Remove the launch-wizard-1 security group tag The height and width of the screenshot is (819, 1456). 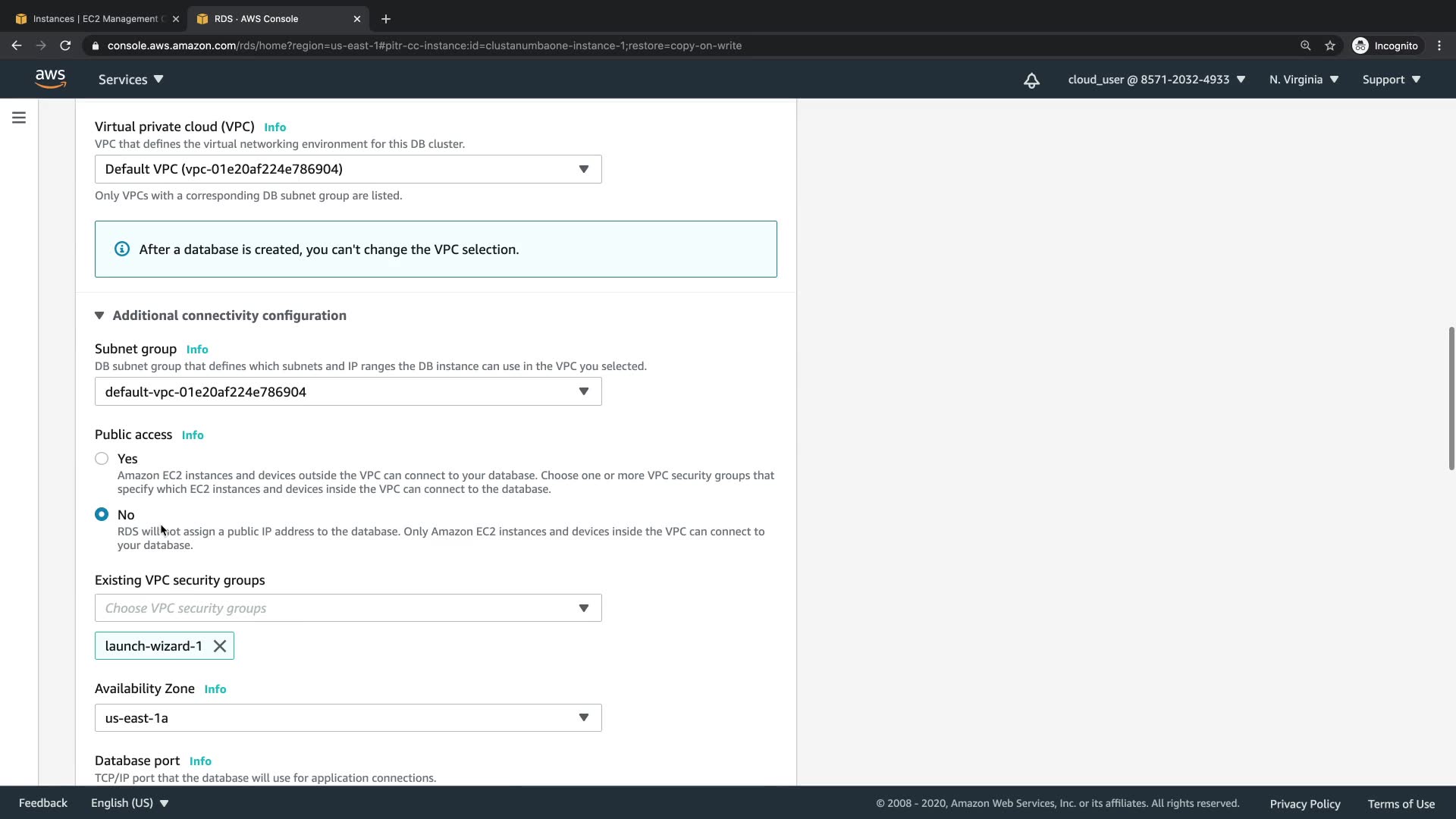tap(220, 646)
